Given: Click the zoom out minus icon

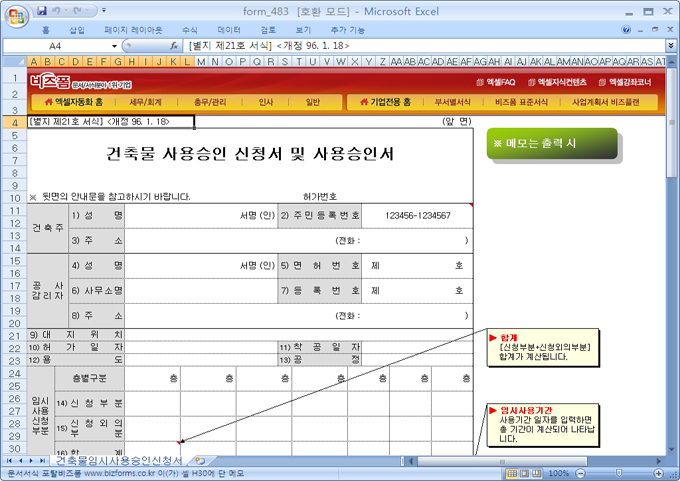Looking at the screenshot, I should pyautogui.click(x=582, y=473).
